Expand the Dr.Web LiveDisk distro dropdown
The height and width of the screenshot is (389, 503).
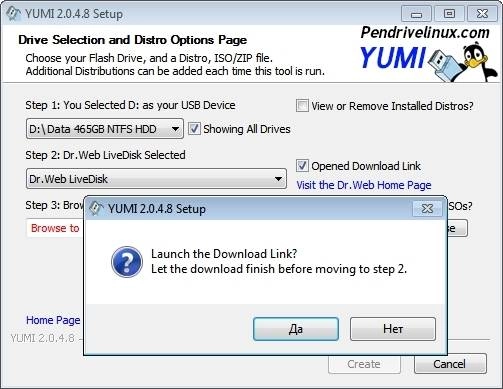pos(156,179)
